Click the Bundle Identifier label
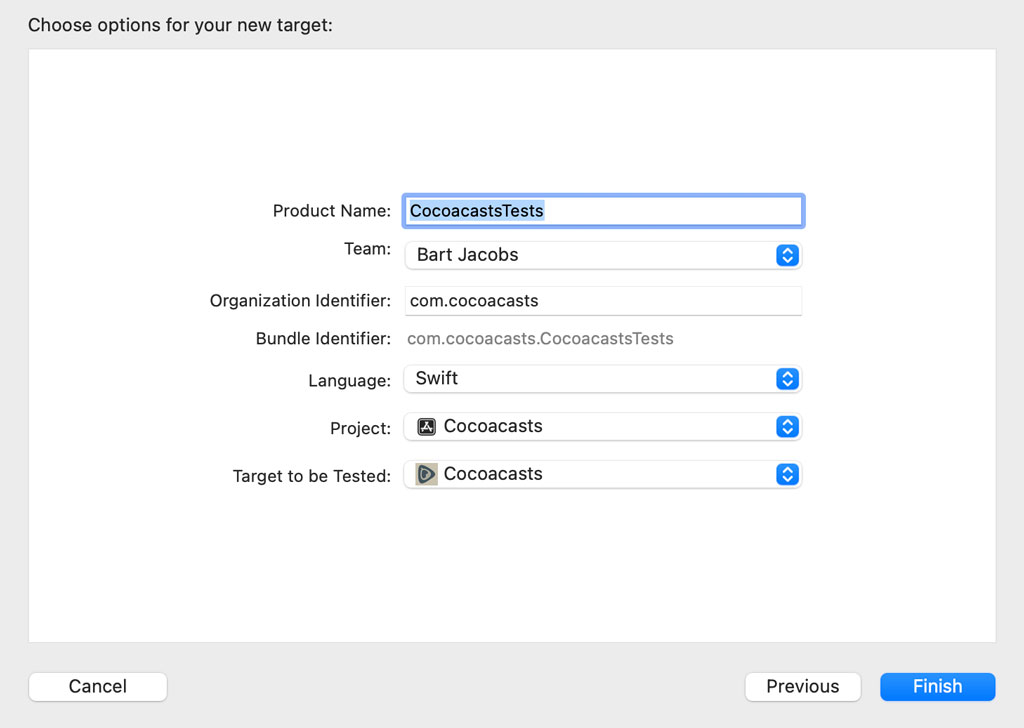Screen dimensions: 1024x728 coord(323,339)
